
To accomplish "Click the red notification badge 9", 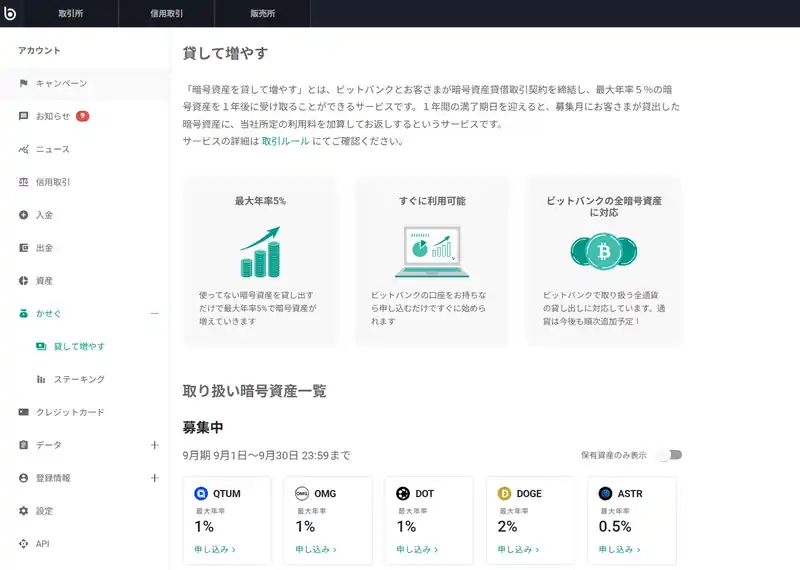I will (x=83, y=116).
